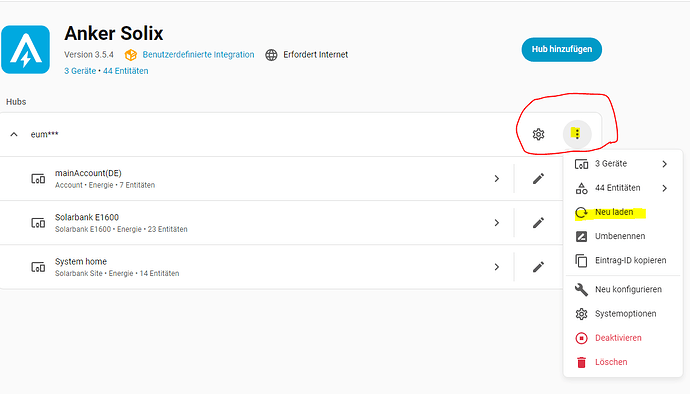Choose Löschen from the menu
This screenshot has height=394, width=690.
(x=623, y=362)
